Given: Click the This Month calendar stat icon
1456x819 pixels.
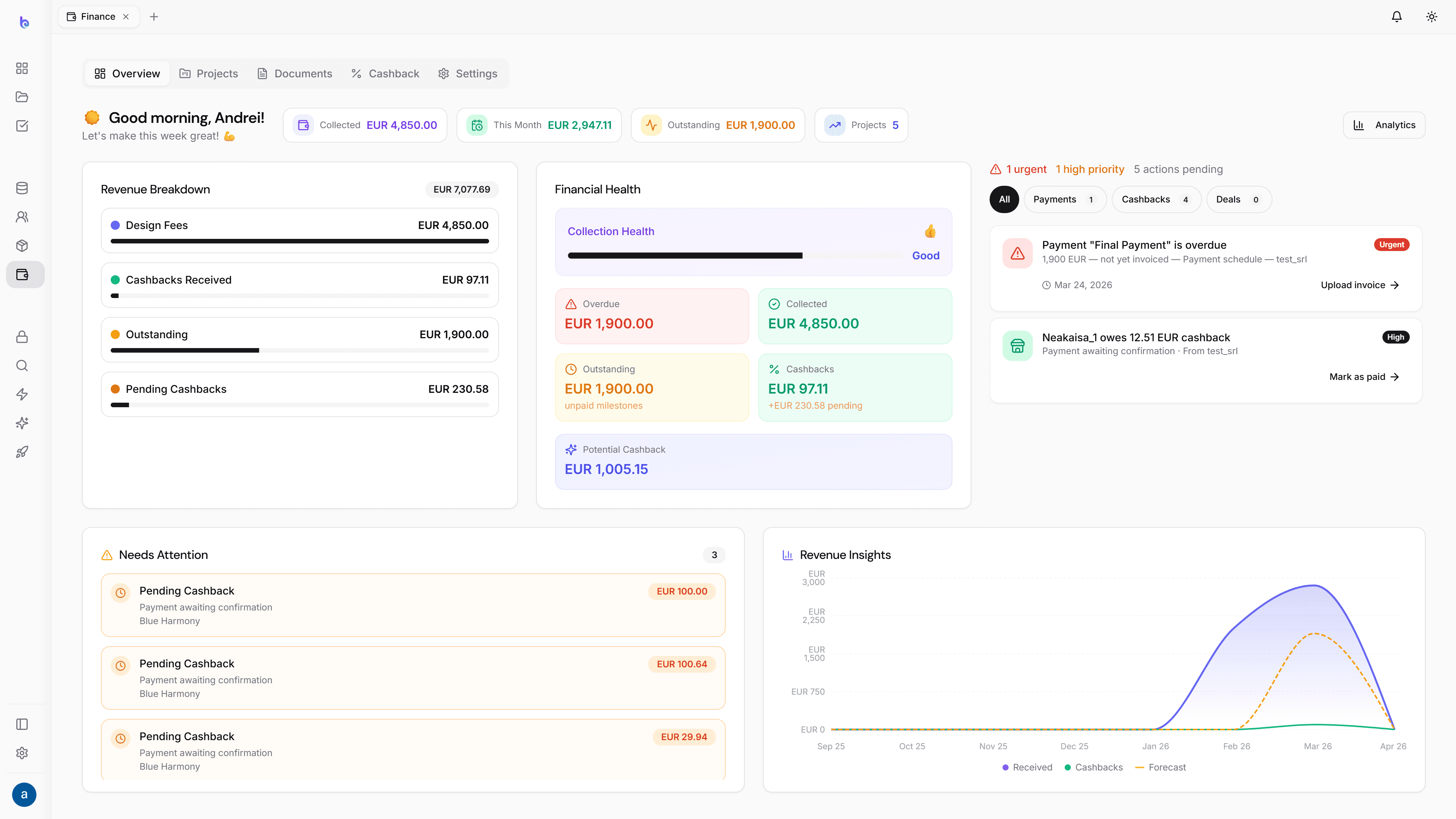Looking at the screenshot, I should [477, 125].
